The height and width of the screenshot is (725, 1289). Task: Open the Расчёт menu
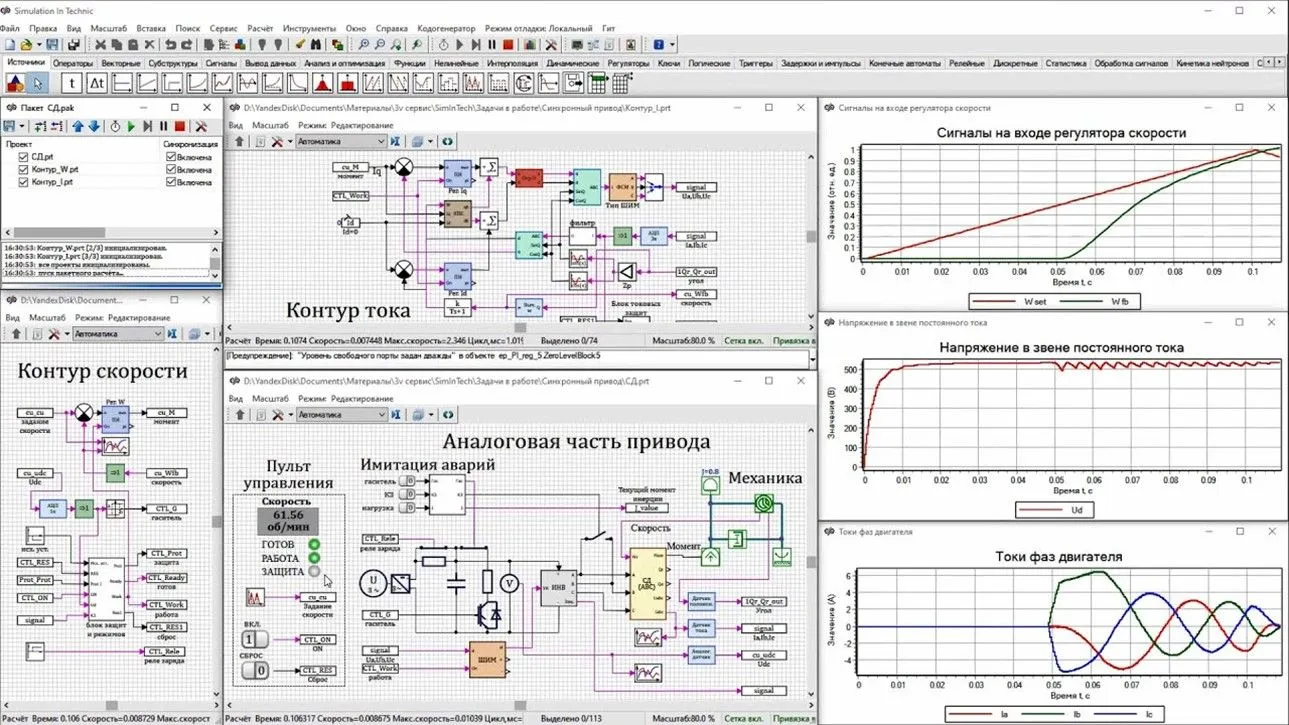260,28
